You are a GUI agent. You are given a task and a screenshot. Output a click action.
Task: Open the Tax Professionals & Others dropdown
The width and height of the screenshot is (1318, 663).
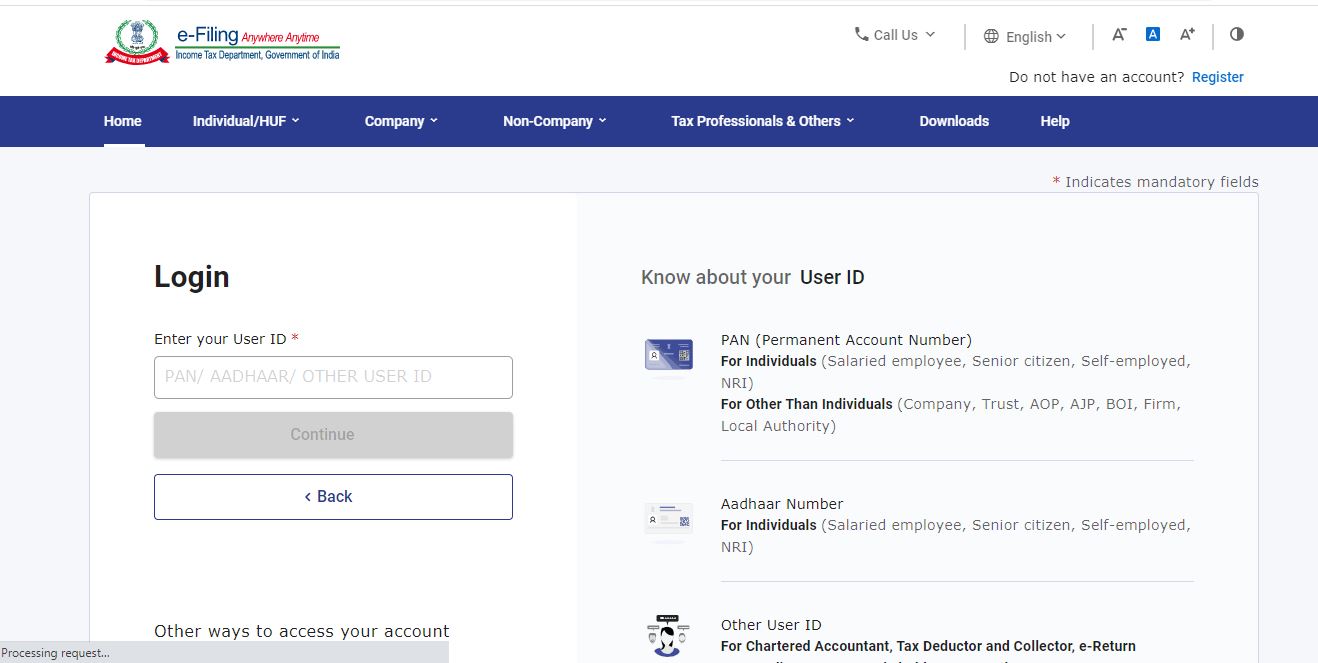click(762, 121)
